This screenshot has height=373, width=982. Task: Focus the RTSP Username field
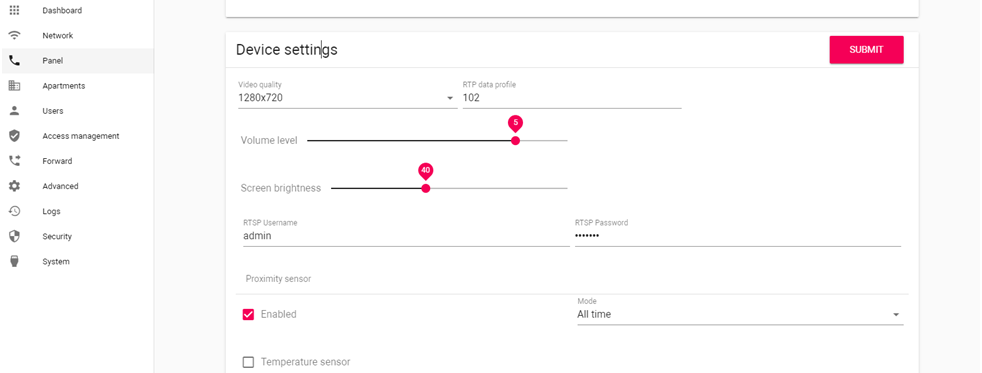(406, 236)
